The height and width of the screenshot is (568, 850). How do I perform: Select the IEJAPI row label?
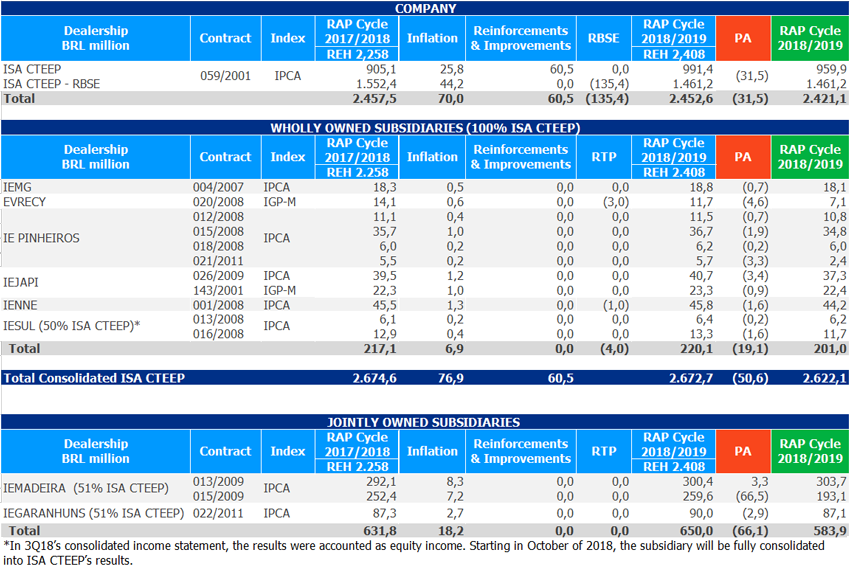pyautogui.click(x=21, y=283)
